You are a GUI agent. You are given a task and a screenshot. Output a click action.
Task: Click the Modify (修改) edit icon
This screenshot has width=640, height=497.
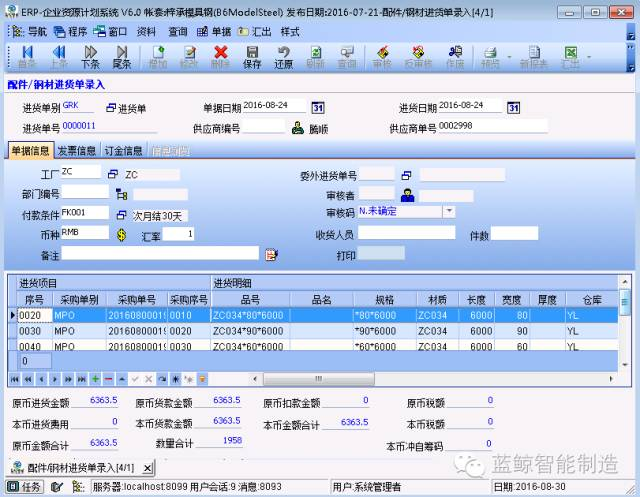click(189, 57)
